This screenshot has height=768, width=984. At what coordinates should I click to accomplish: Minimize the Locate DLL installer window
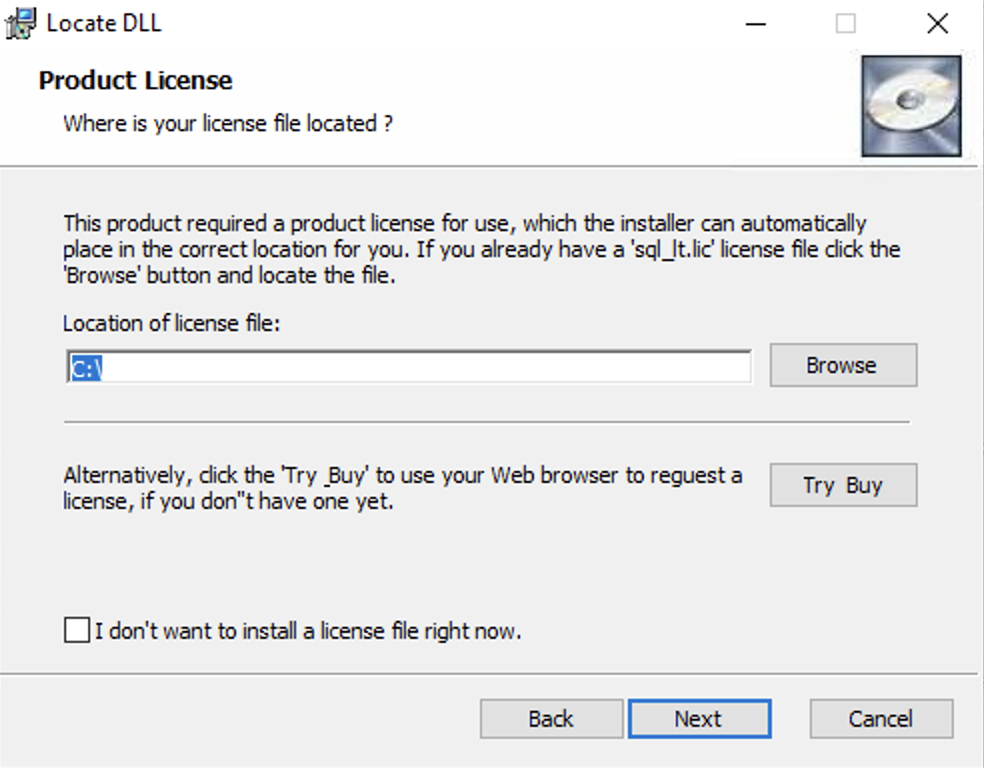757,22
